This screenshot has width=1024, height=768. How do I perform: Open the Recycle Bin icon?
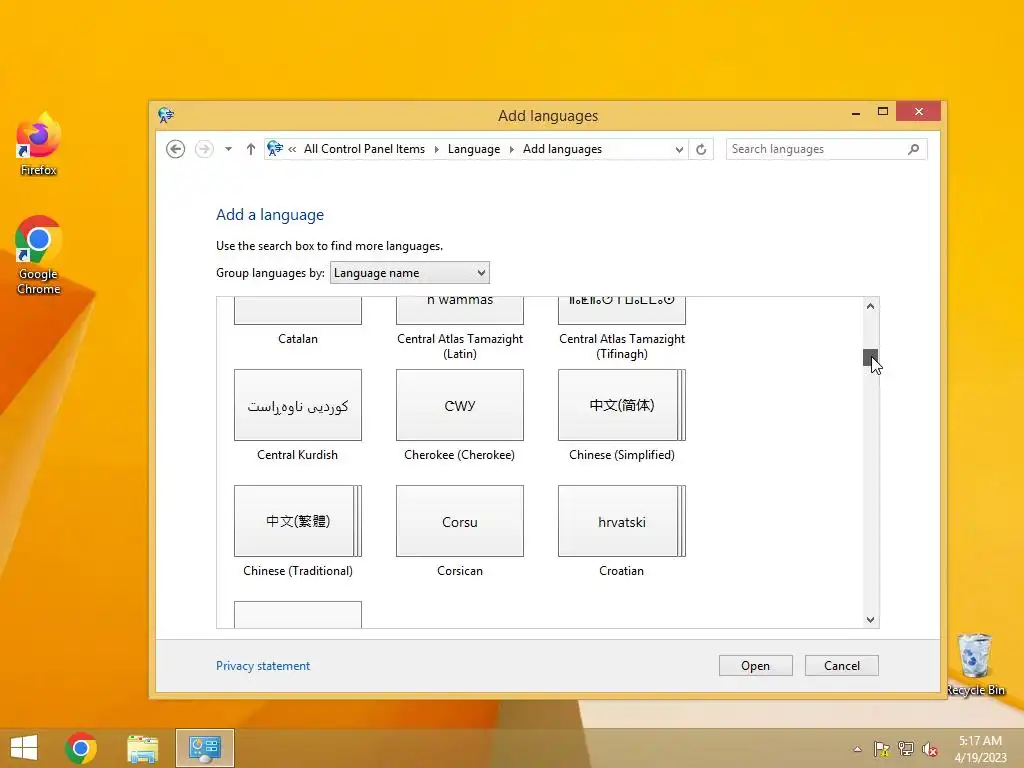pyautogui.click(x=975, y=665)
